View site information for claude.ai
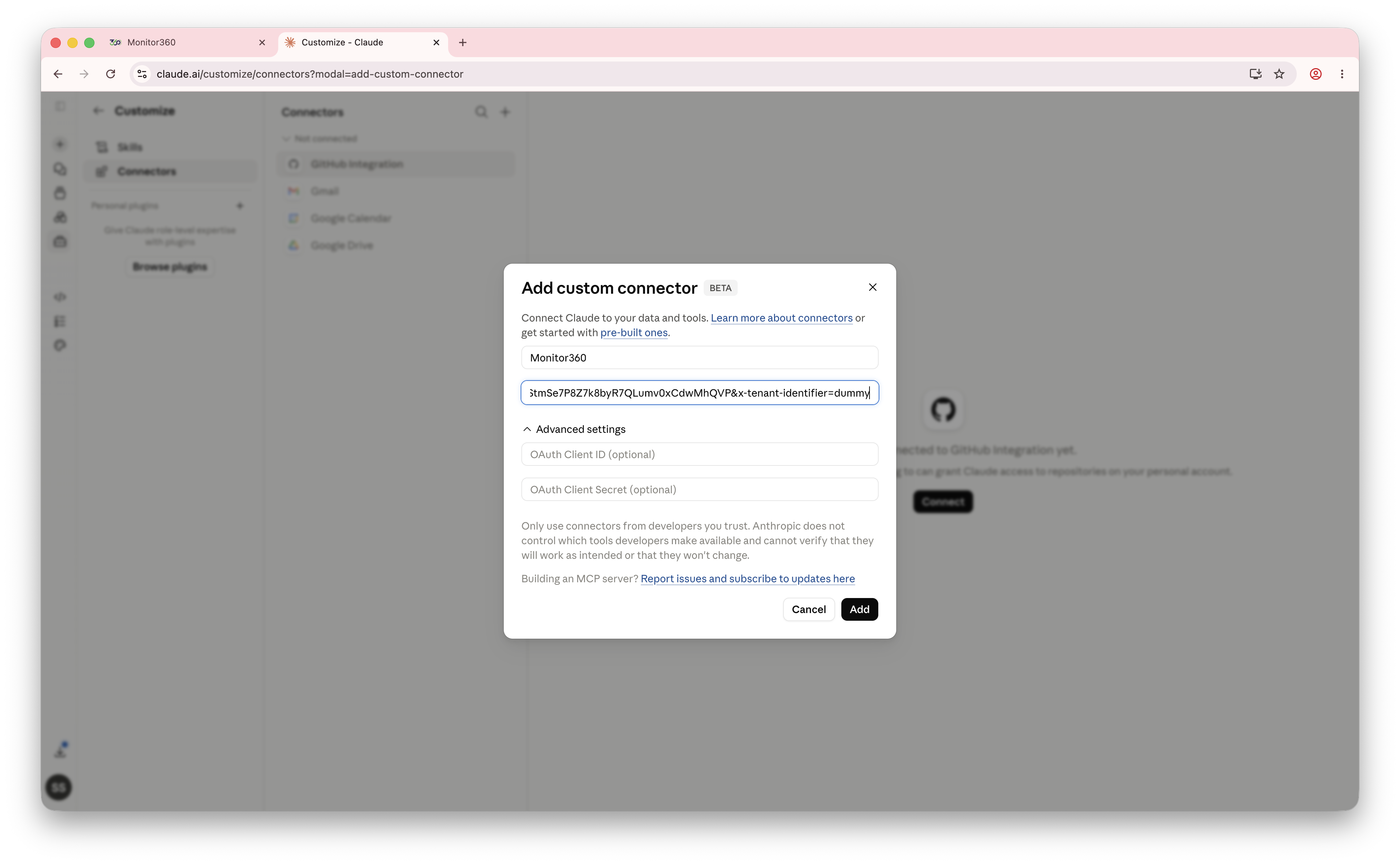 point(142,74)
